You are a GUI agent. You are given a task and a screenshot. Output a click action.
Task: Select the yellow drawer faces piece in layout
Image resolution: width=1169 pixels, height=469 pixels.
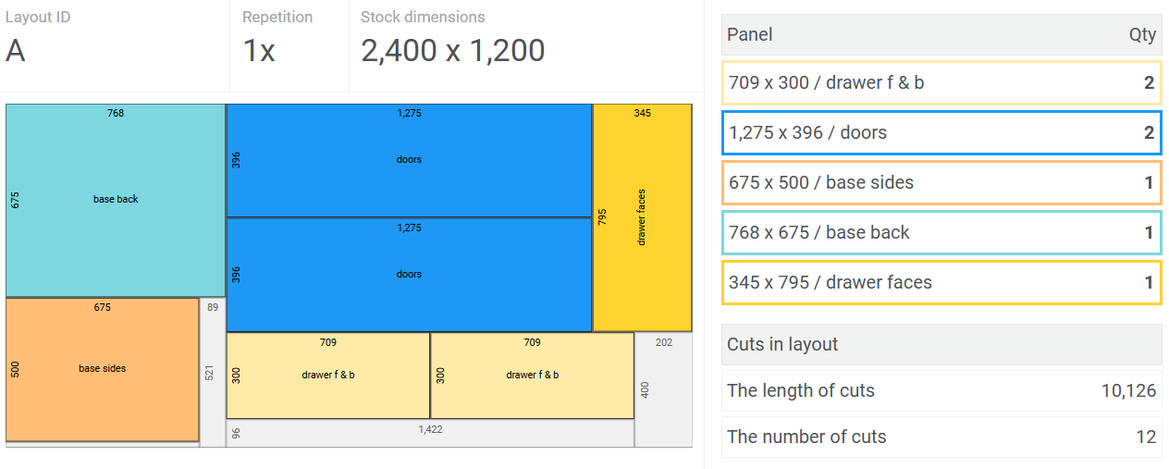pos(642,218)
